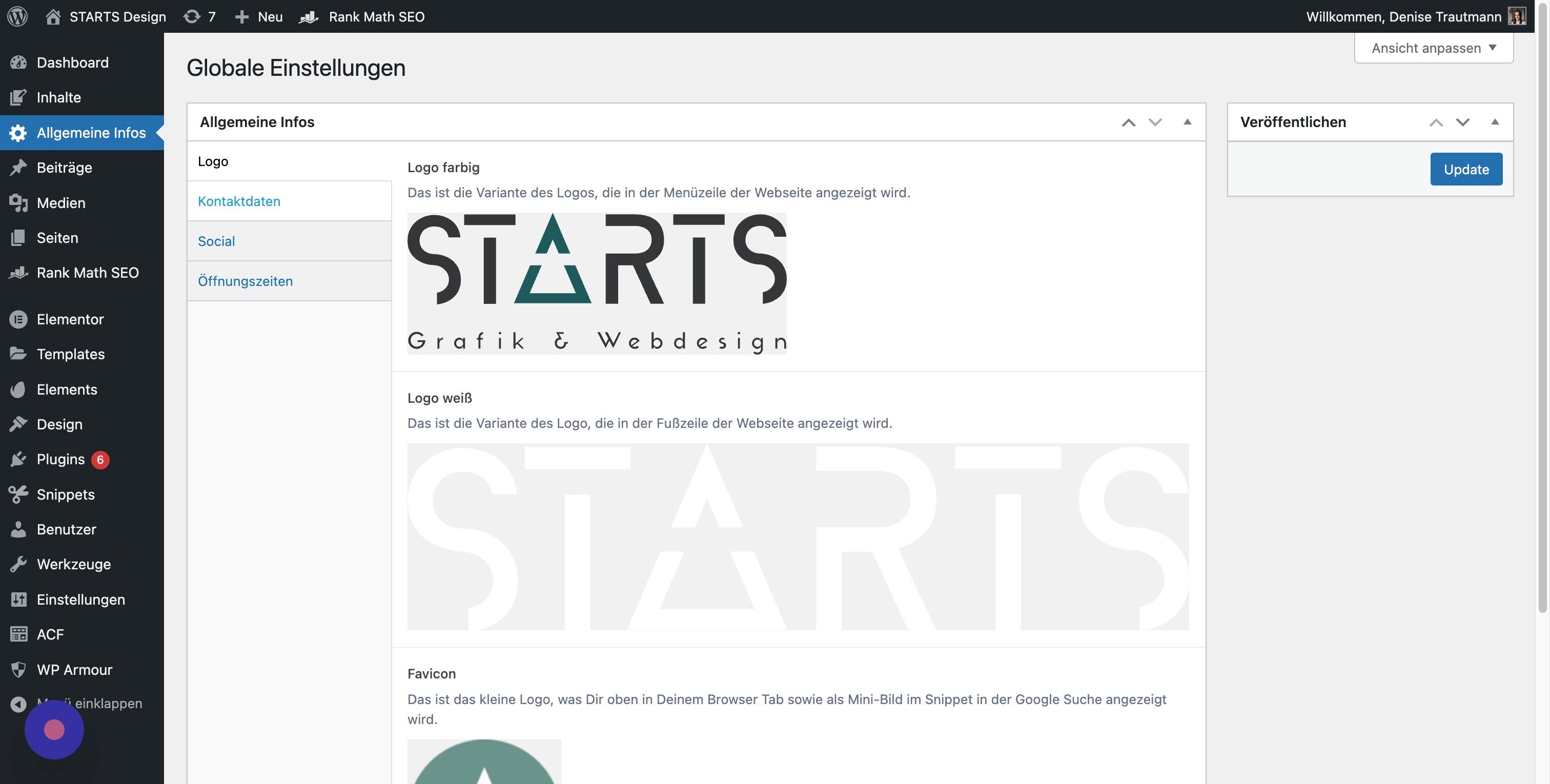Viewport: 1550px width, 784px height.
Task: Click the Favicon preview image
Action: click(x=484, y=762)
